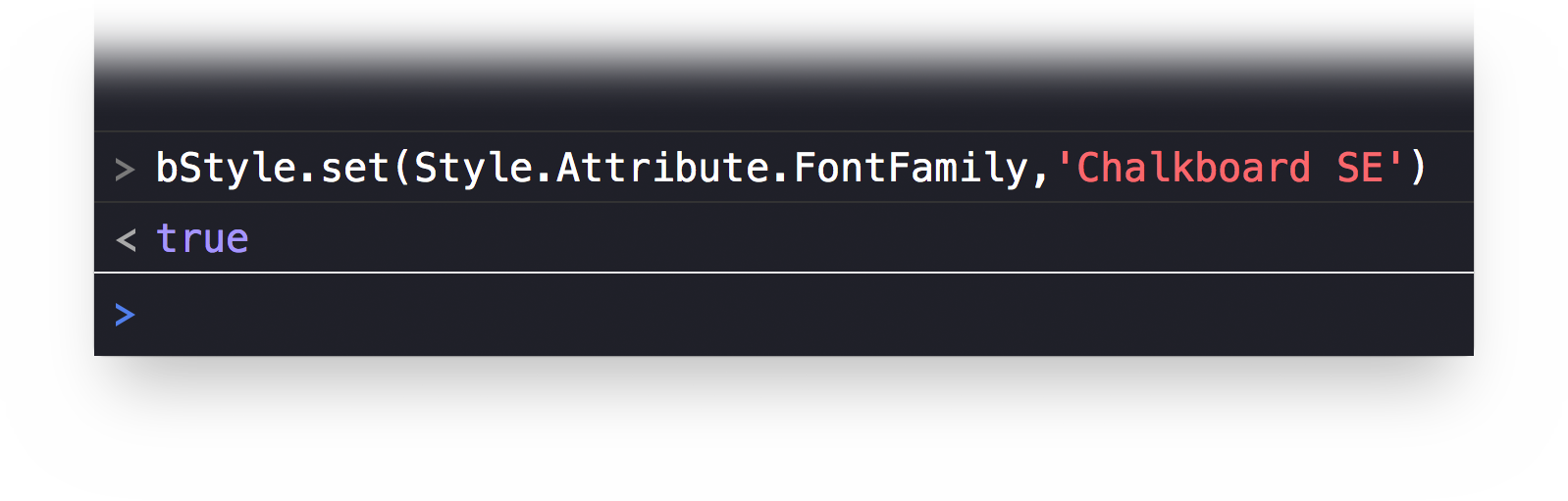
Task: Click blank space right of true output
Action: 834,239
